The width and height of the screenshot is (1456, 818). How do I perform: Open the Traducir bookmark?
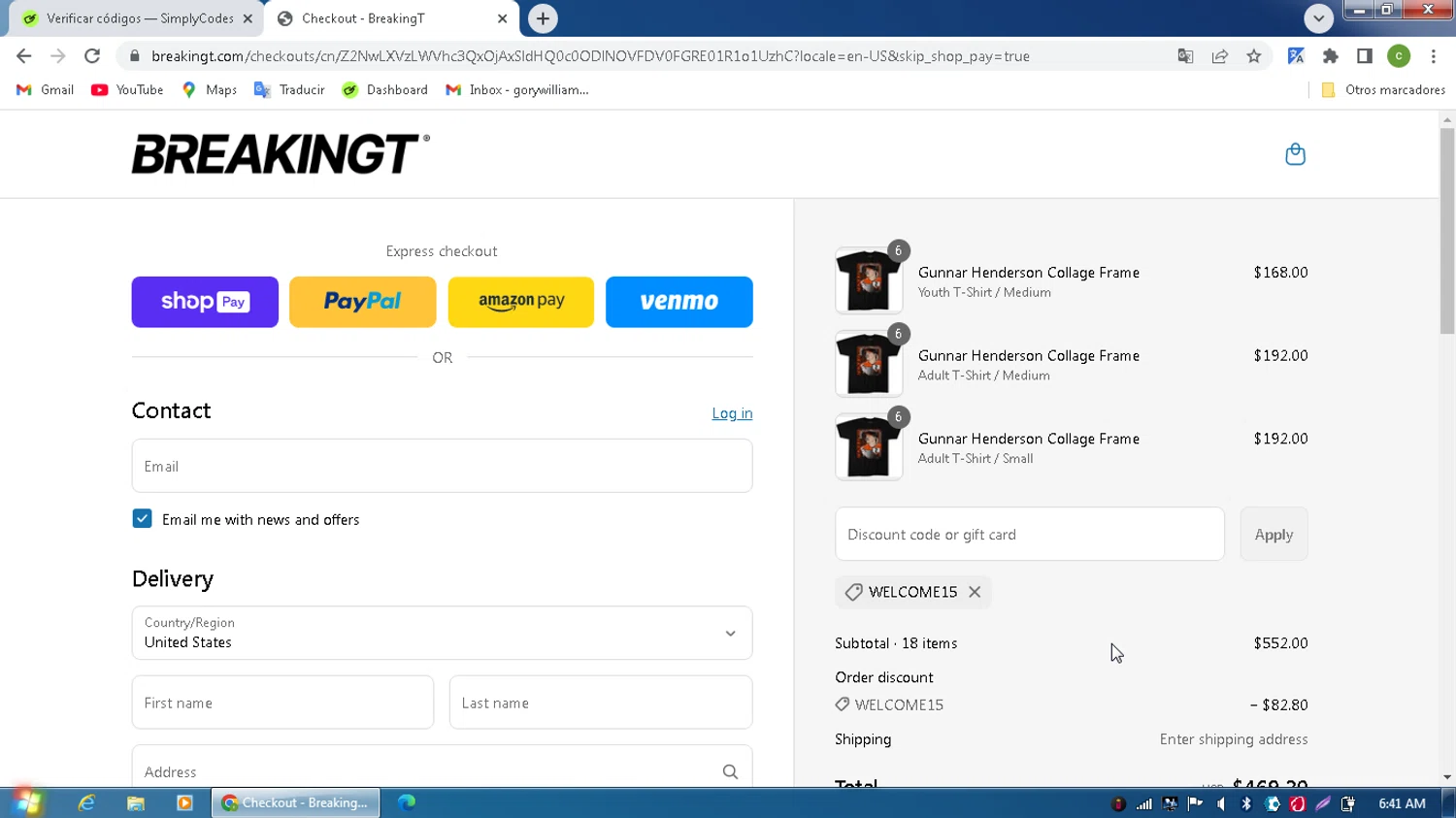tap(289, 89)
